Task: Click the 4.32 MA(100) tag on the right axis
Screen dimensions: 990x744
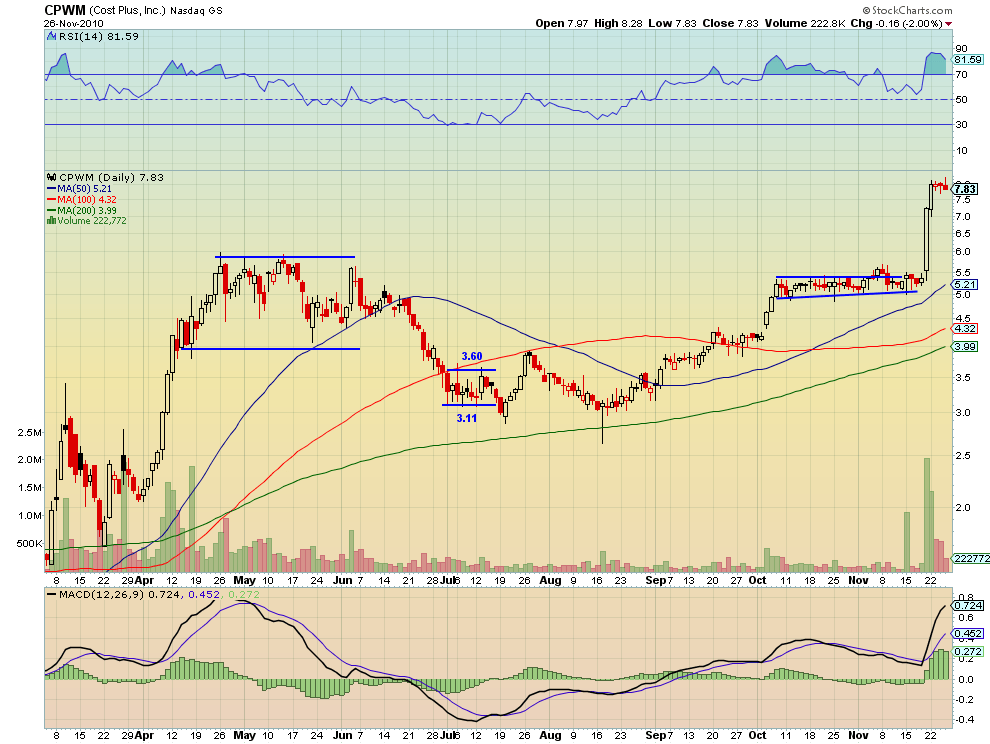Action: 965,328
